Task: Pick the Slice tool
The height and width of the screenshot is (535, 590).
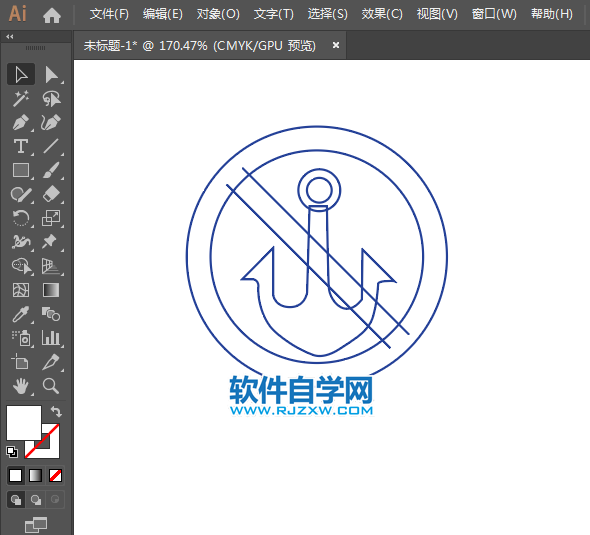Action: click(x=51, y=362)
